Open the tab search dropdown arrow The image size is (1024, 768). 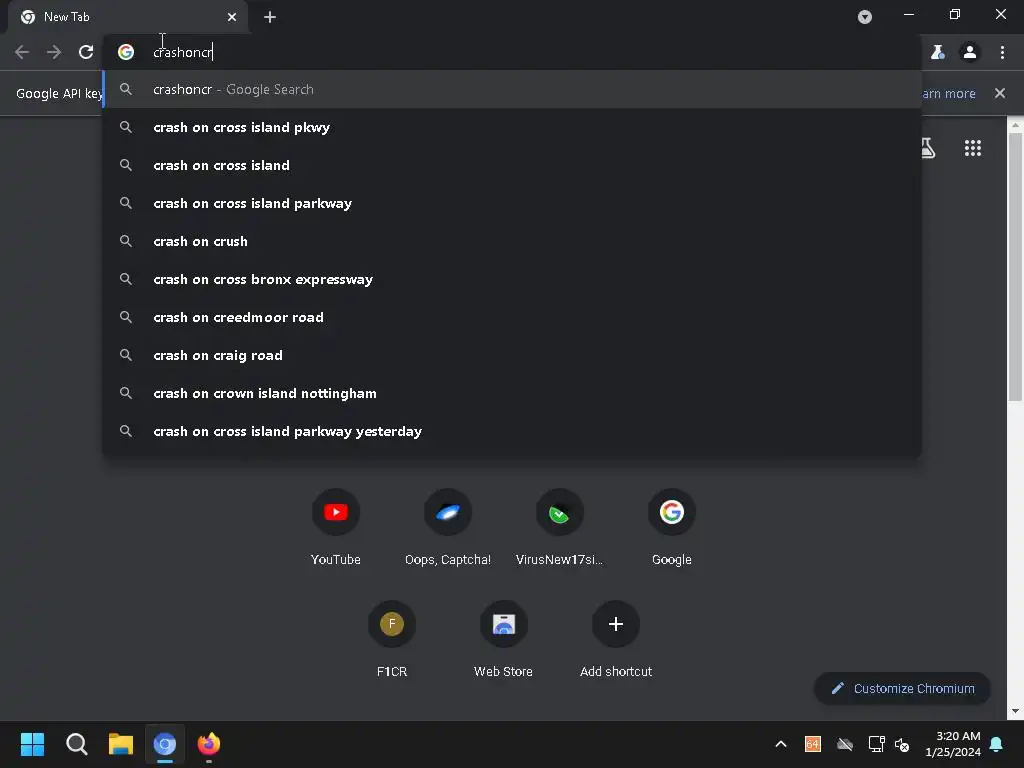tap(865, 17)
